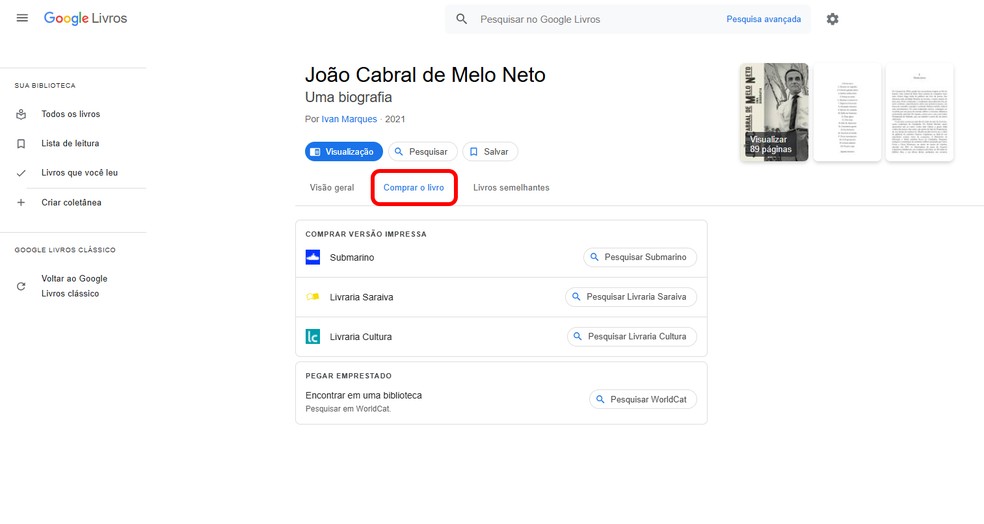The image size is (984, 524).
Task: Open the table of contents page thumbnail
Action: 847,112
